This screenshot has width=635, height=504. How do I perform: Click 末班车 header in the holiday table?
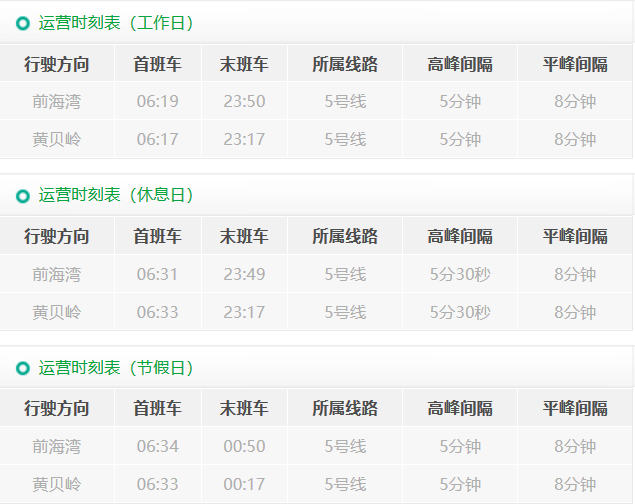(x=244, y=409)
